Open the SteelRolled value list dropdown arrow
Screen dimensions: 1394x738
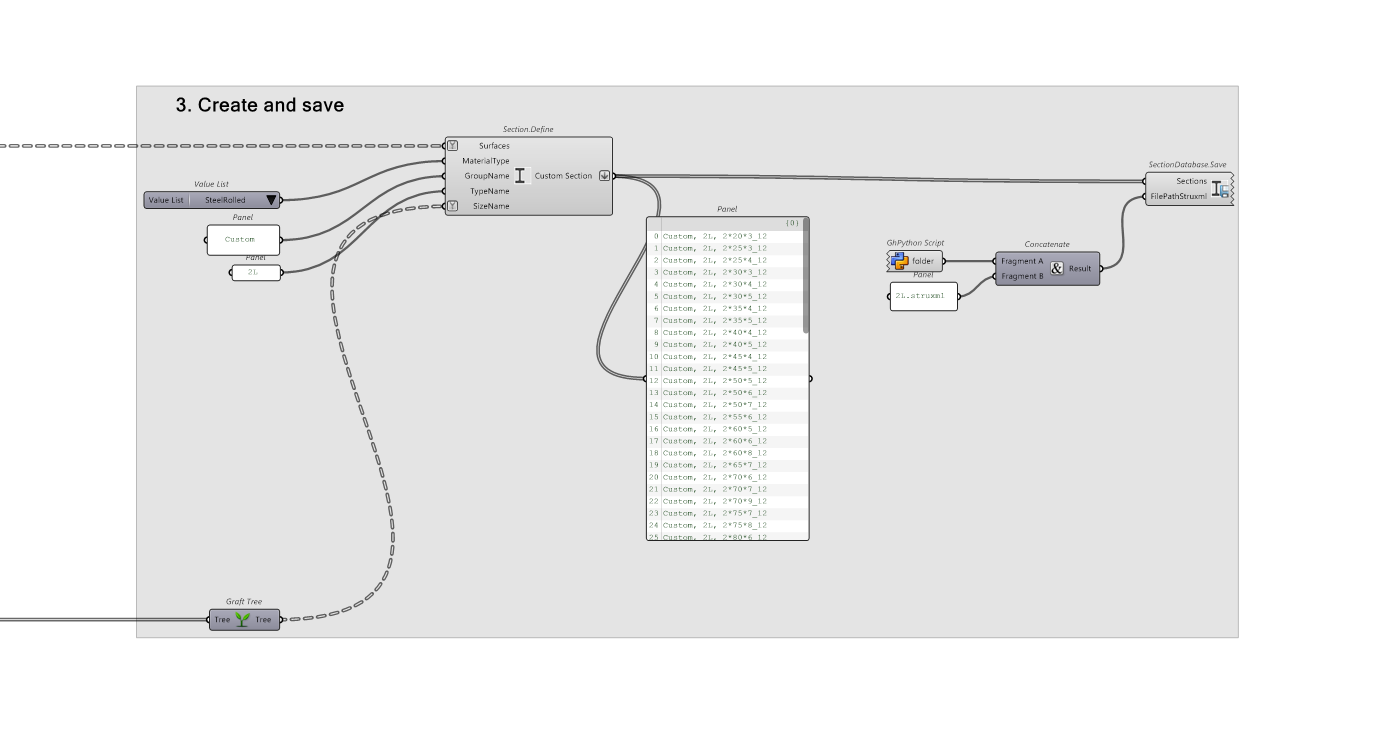tap(270, 200)
